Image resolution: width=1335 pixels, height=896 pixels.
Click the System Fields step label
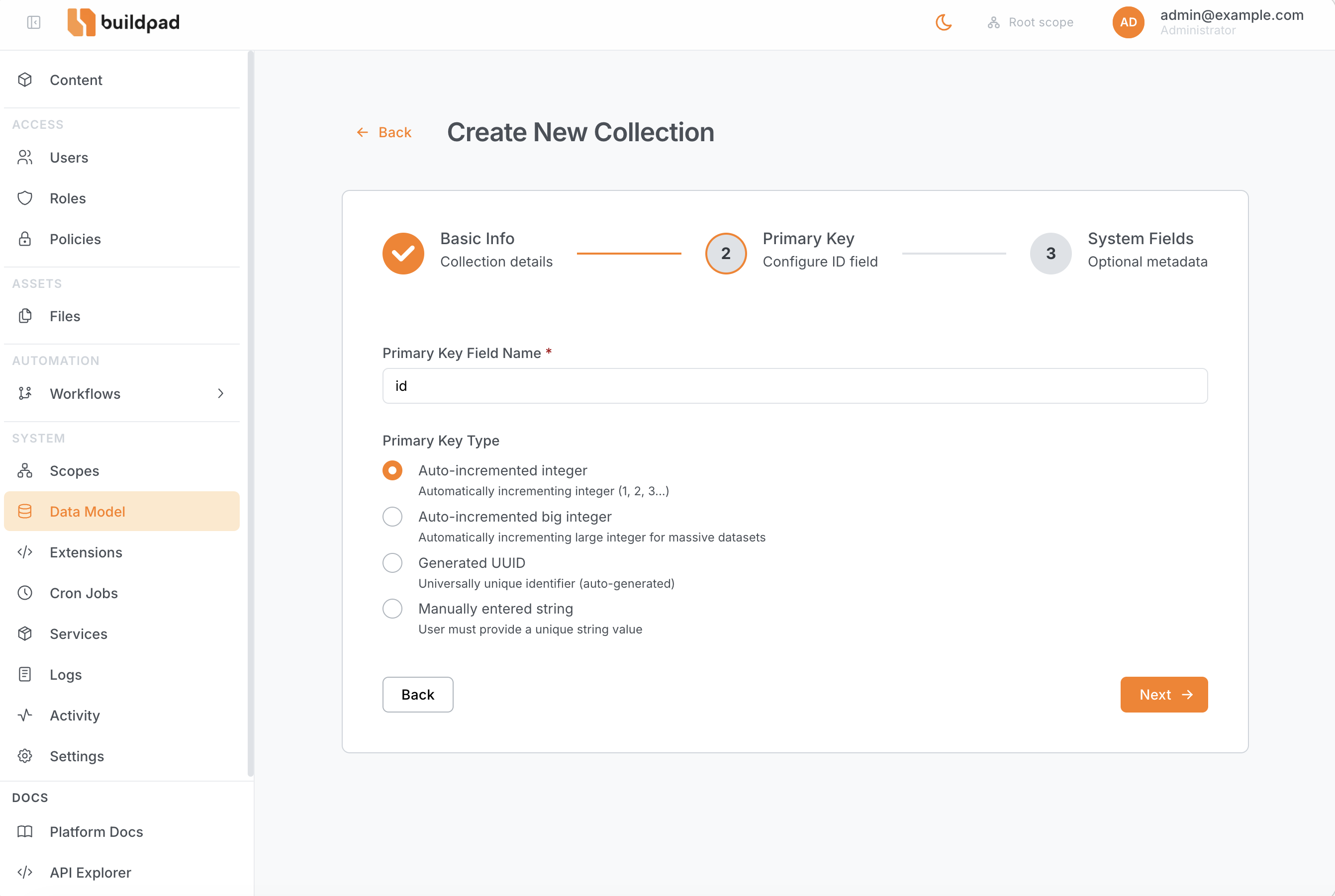(x=1140, y=238)
